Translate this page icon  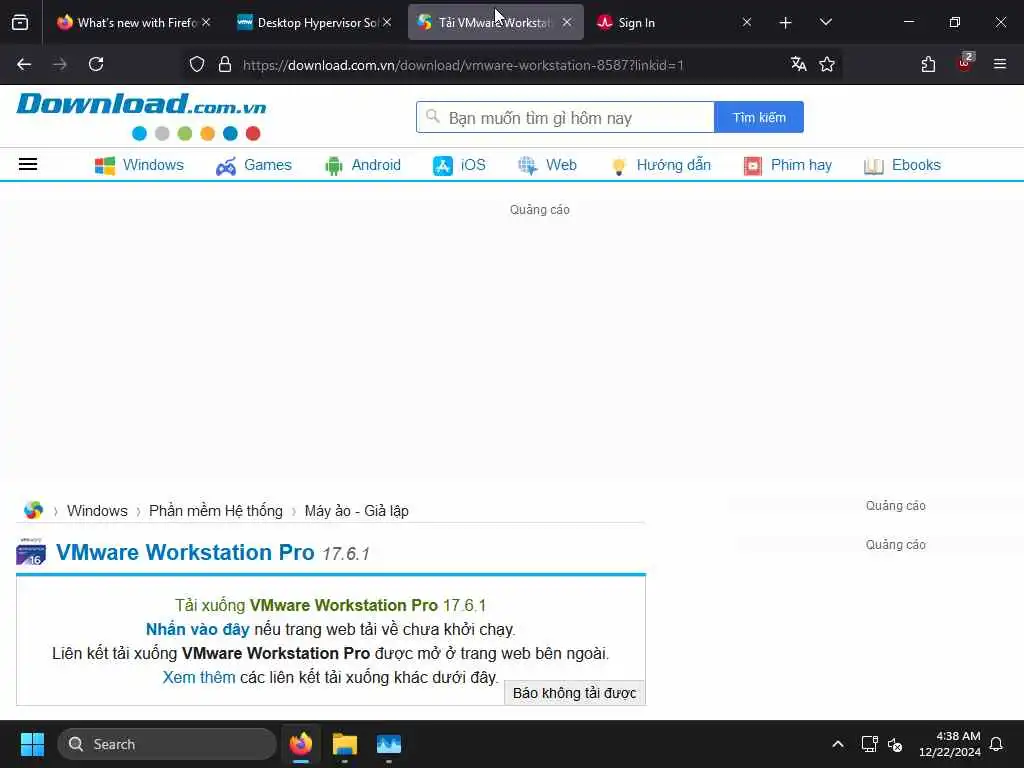coord(798,64)
